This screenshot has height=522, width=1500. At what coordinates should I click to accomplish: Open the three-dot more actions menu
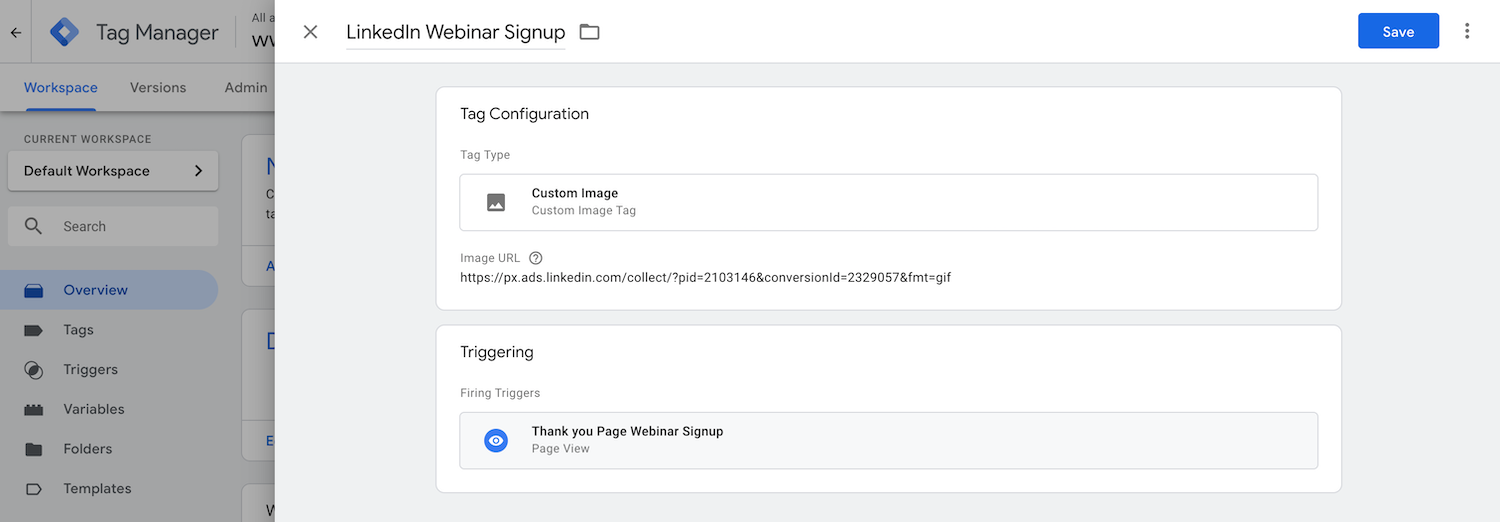click(x=1467, y=31)
